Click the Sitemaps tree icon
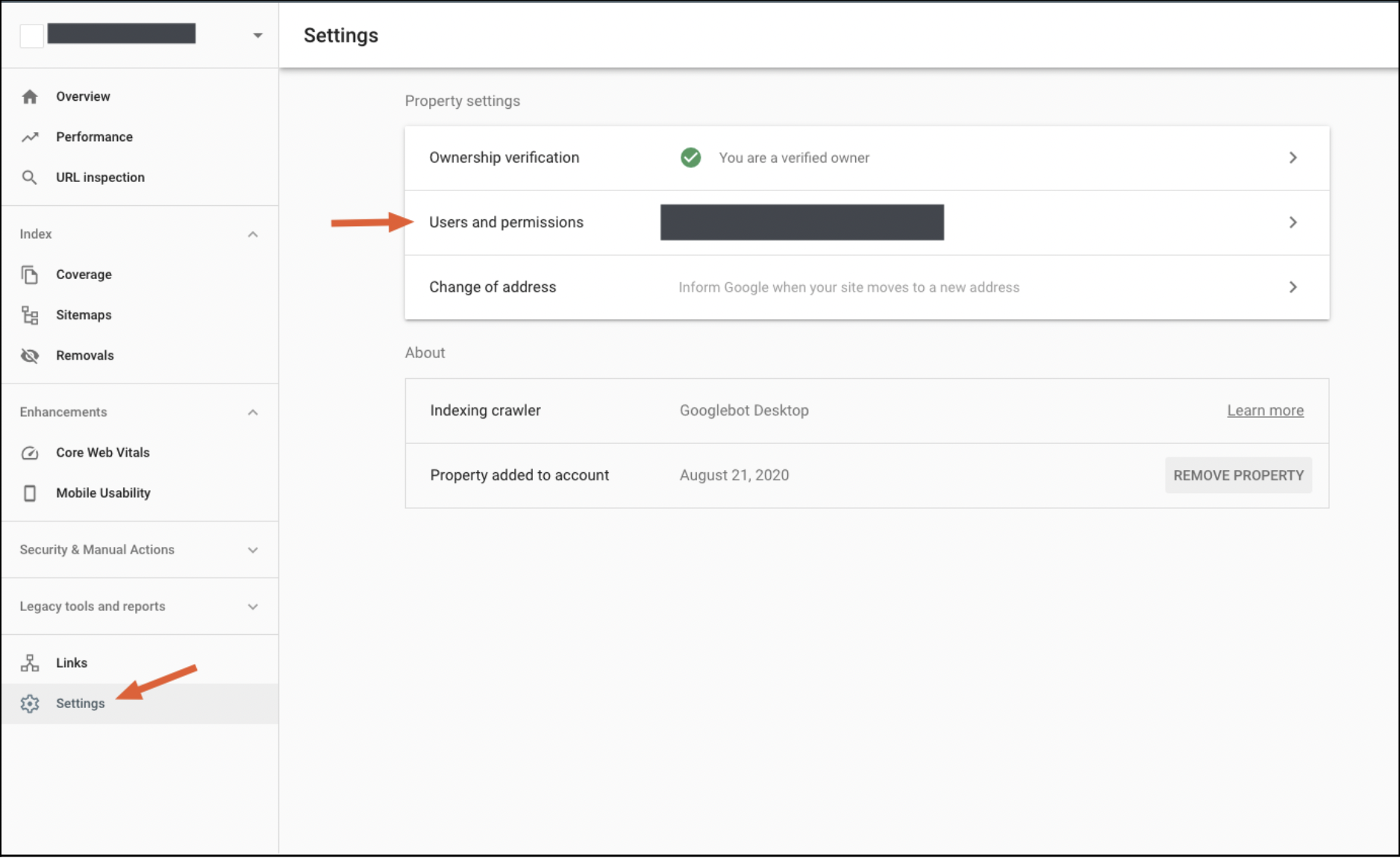This screenshot has height=858, width=1400. pos(30,315)
